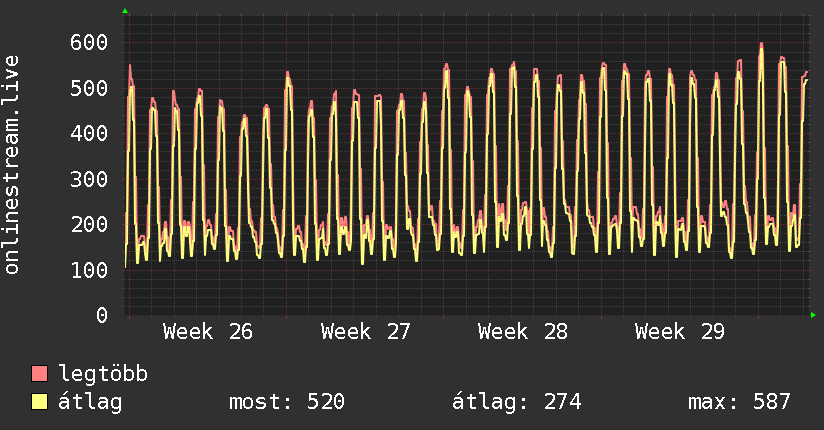Screen dimensions: 824x430
Task: Click the yellow átlag legend swatch
Action: (x=39, y=402)
